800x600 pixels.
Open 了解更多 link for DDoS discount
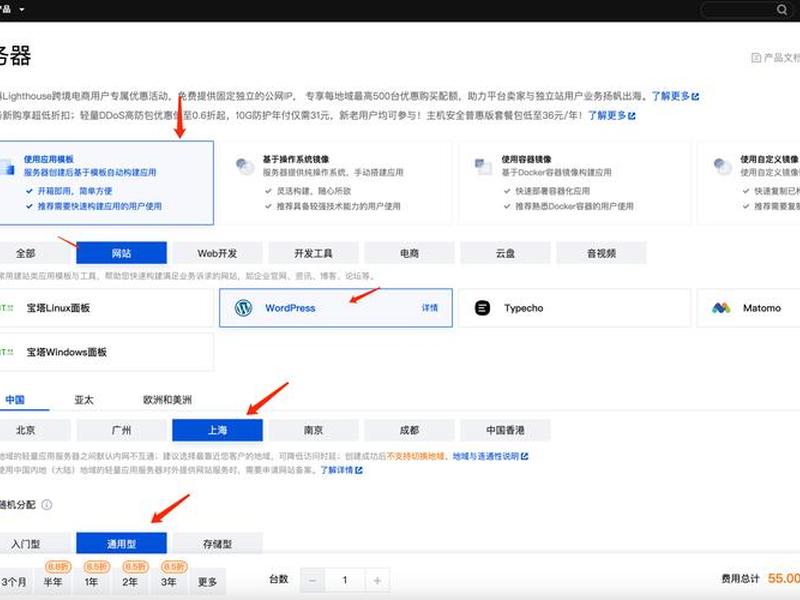pos(612,115)
